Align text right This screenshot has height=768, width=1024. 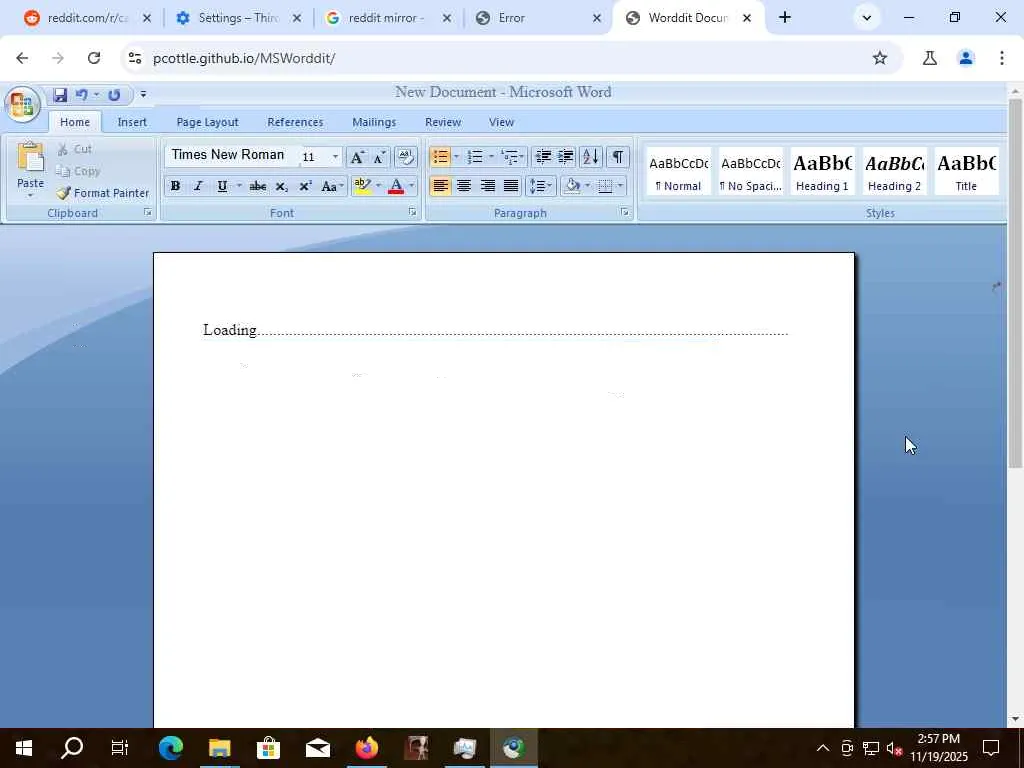click(x=488, y=186)
